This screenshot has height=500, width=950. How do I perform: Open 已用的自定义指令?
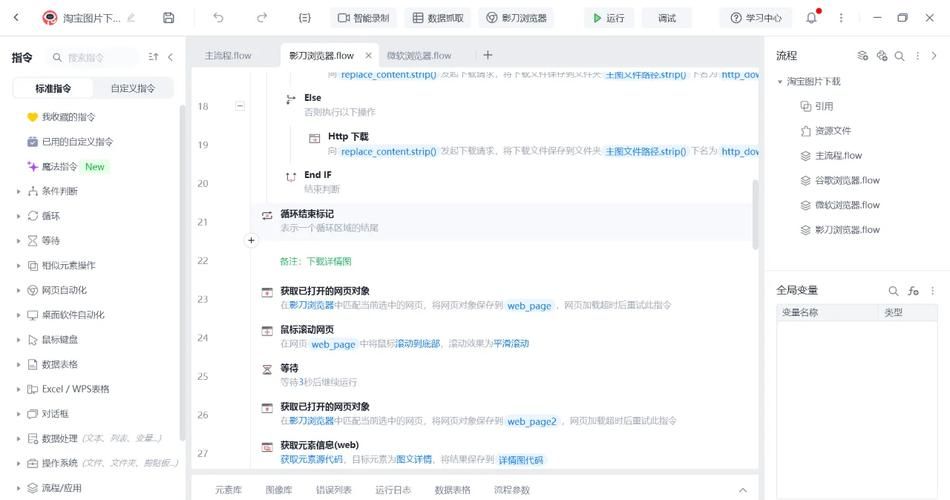tap(70, 142)
